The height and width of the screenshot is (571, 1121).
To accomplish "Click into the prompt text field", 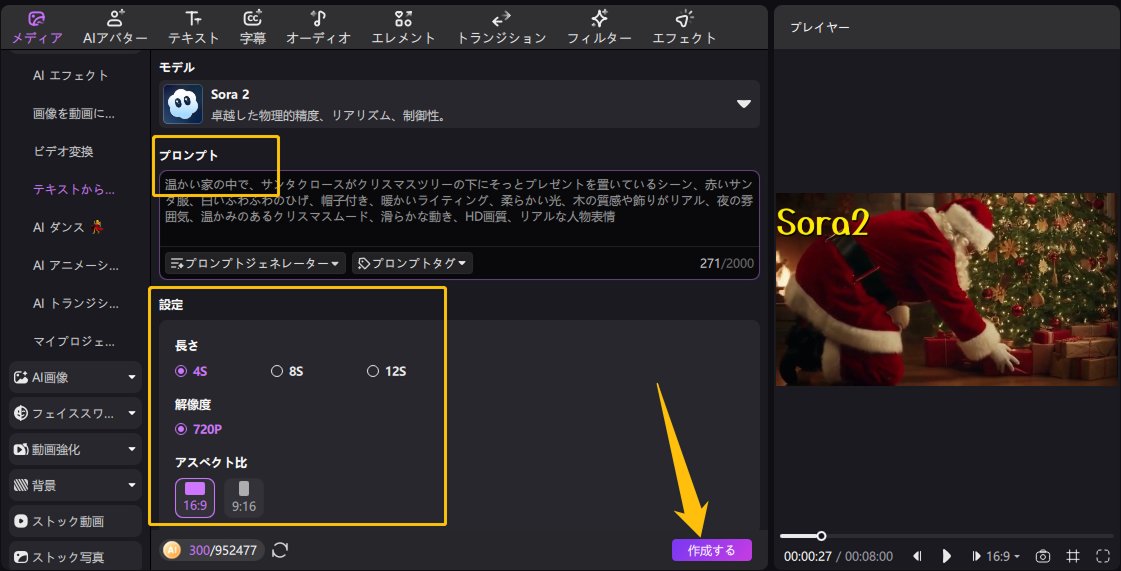I will [459, 209].
